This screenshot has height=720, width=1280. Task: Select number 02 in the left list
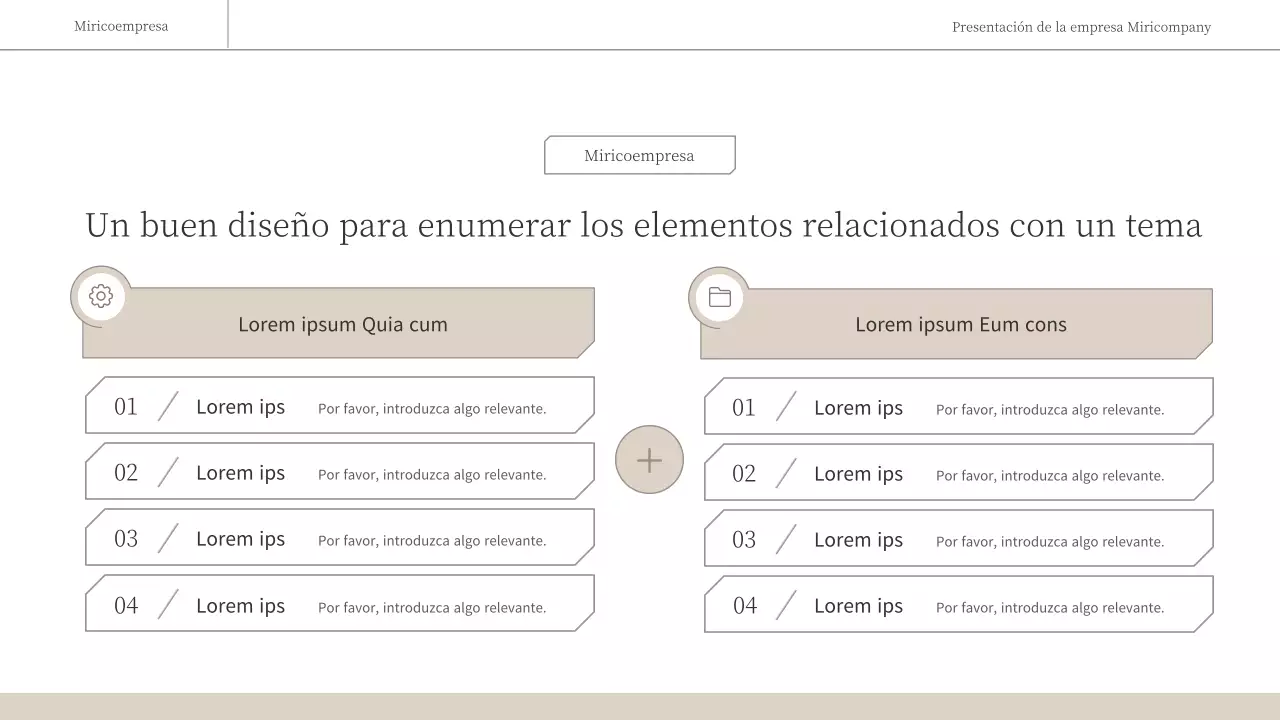coord(126,472)
